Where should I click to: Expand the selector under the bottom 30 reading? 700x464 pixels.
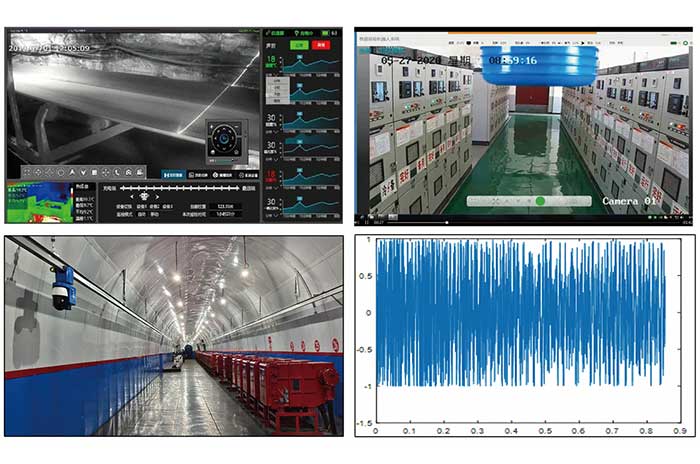tap(271, 208)
